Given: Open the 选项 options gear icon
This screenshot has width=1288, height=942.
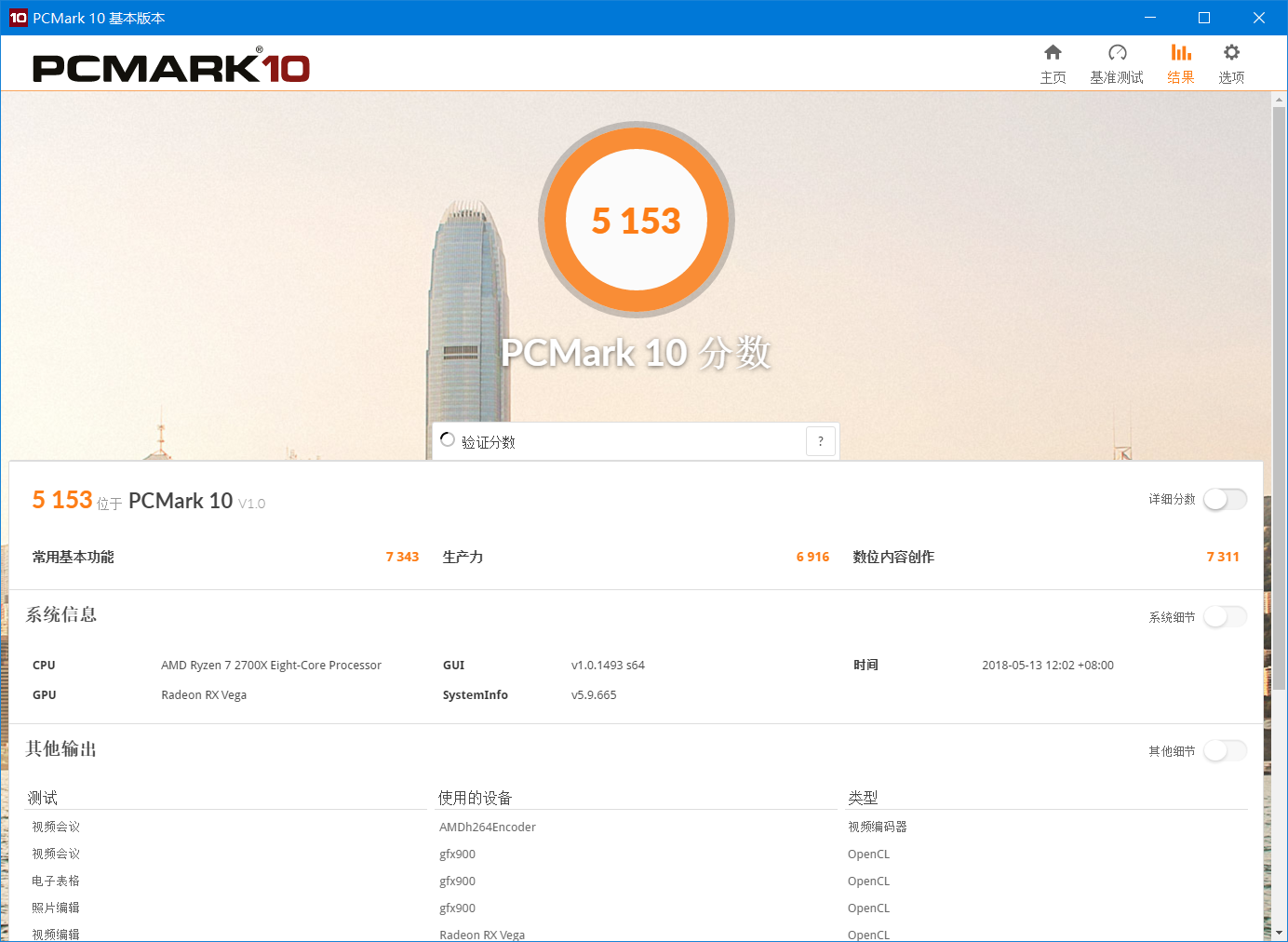Looking at the screenshot, I should pyautogui.click(x=1231, y=53).
